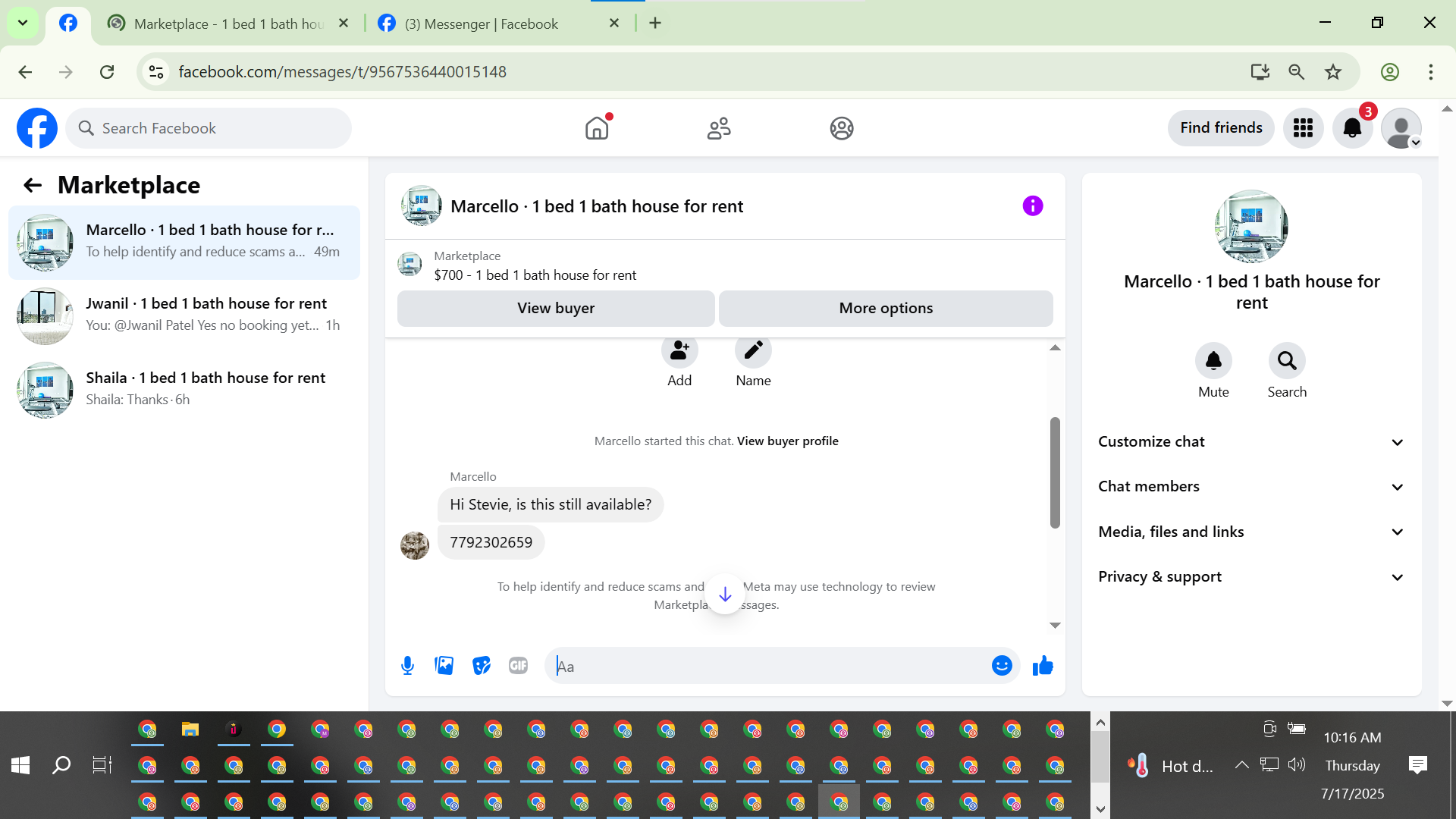Open the Windows Start menu
Viewport: 1456px width, 819px height.
[20, 765]
